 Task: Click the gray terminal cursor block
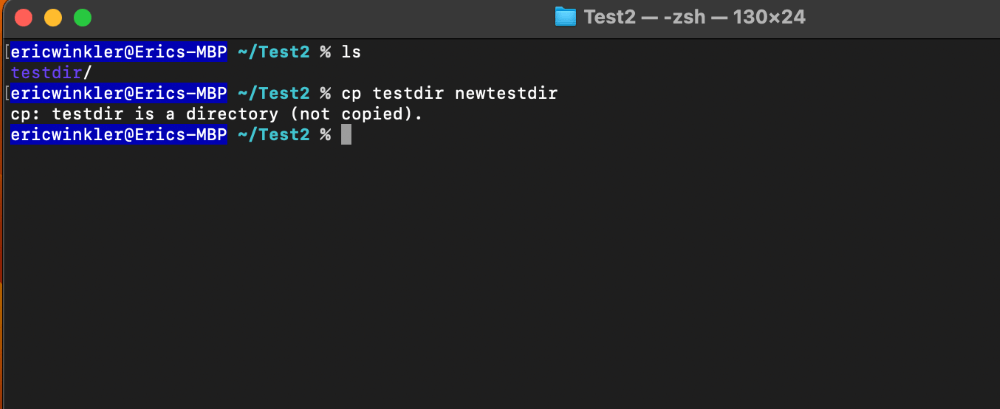[x=346, y=135]
